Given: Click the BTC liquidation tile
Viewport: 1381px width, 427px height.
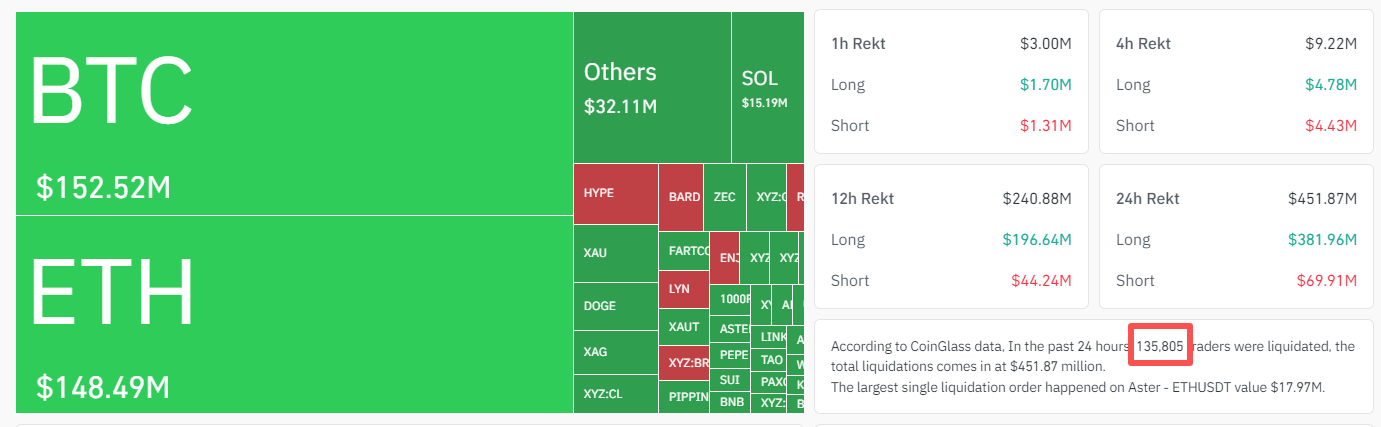Looking at the screenshot, I should (294, 113).
